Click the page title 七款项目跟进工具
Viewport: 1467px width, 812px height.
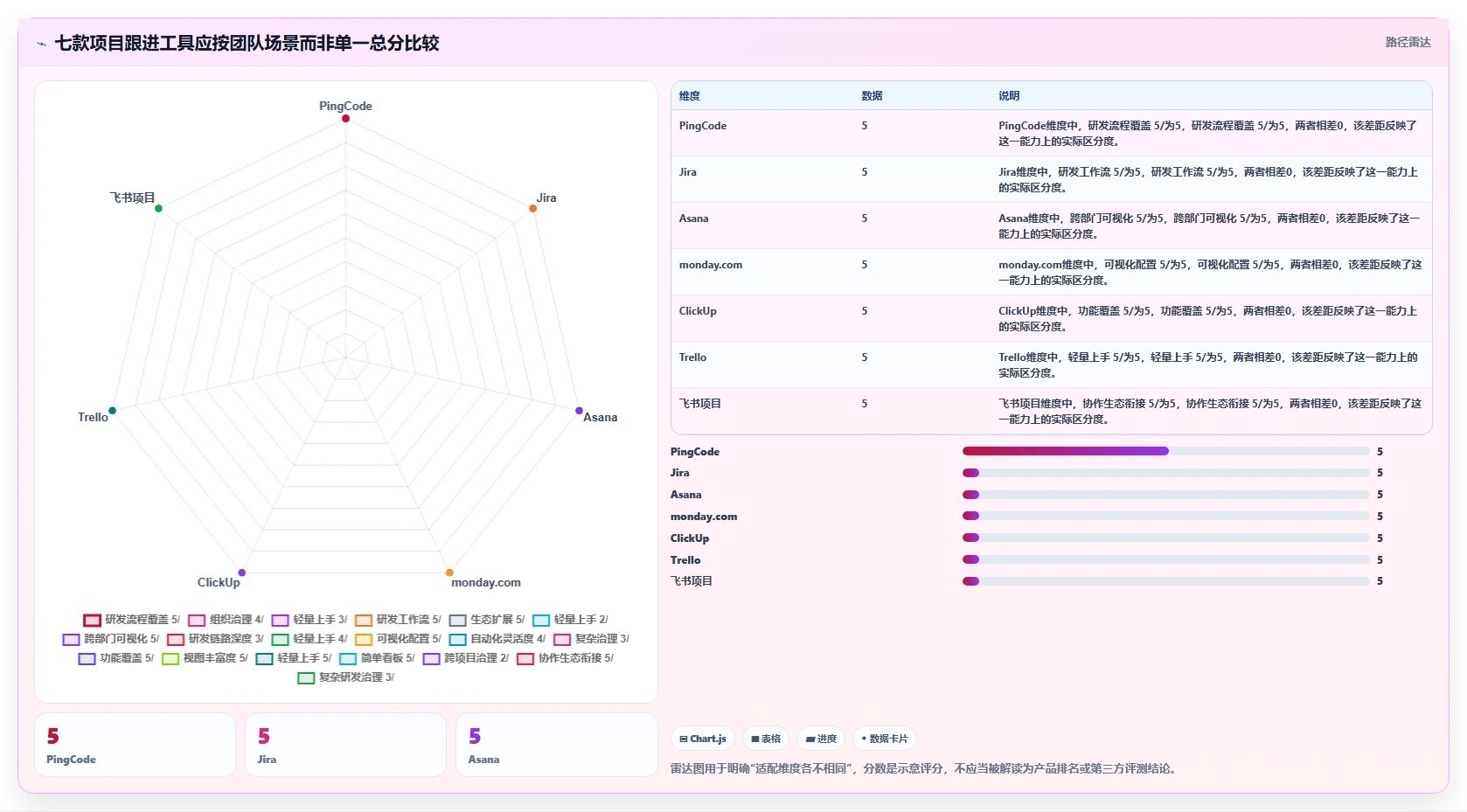pos(247,44)
